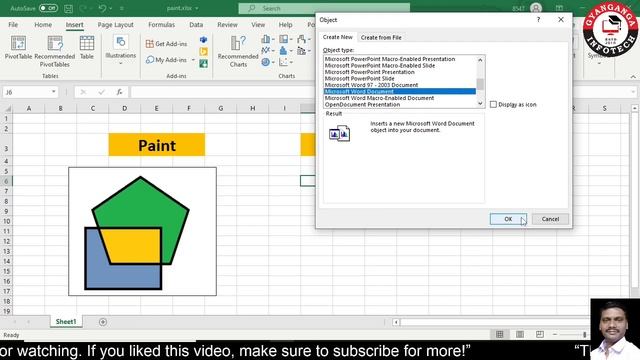
Task: Adjust the zoom slider in status bar
Action: pyautogui.click(x=584, y=334)
